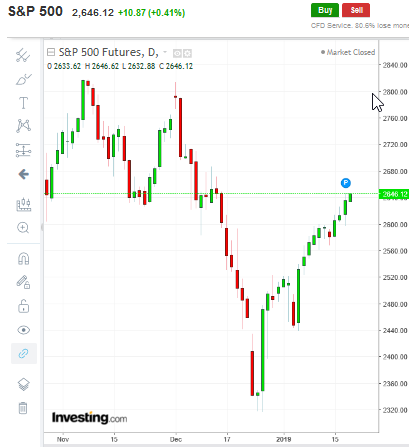Select the brush drawing tool
This screenshot has width=409, height=447.
[x=23, y=80]
